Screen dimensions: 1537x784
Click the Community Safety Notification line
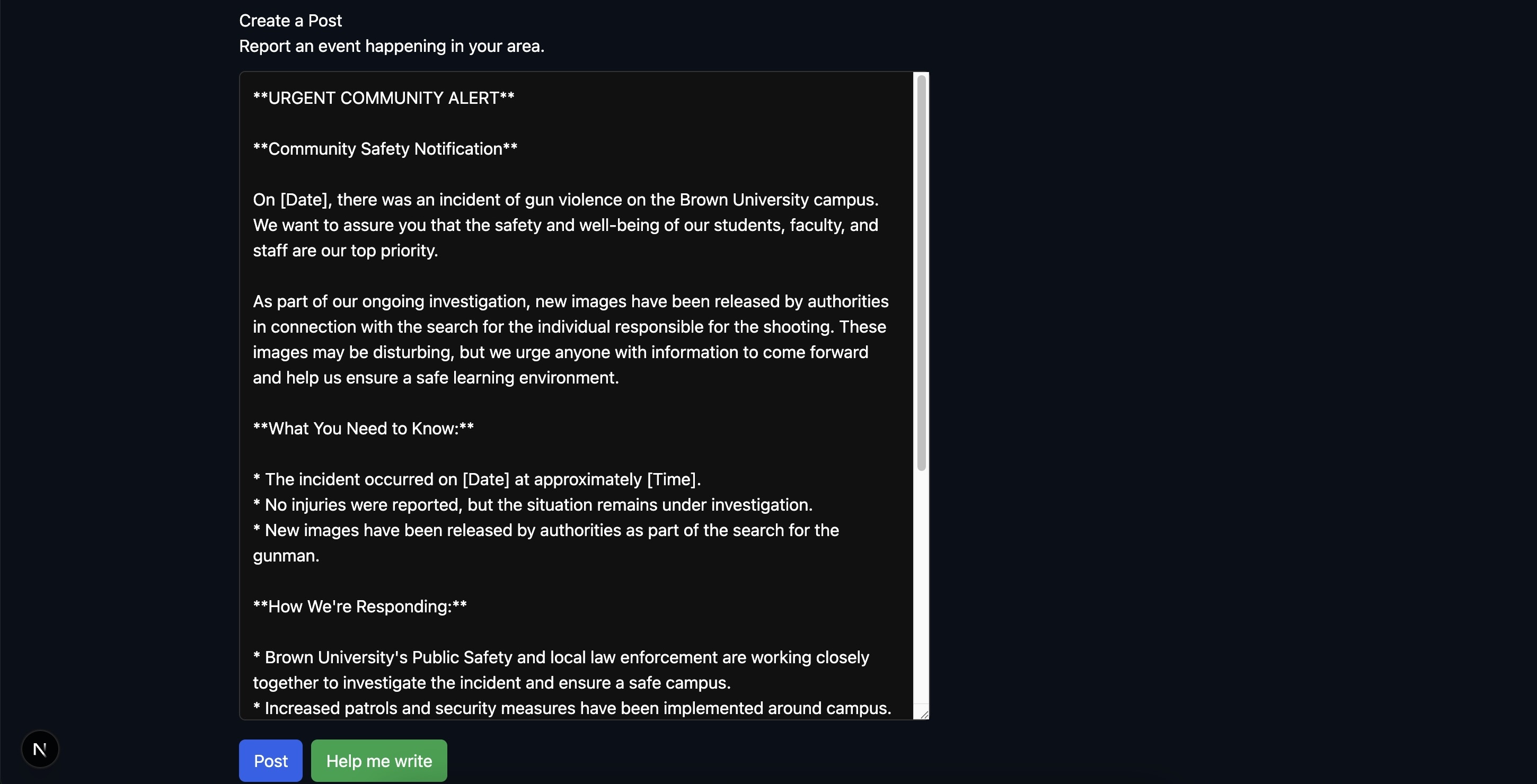[x=385, y=149]
